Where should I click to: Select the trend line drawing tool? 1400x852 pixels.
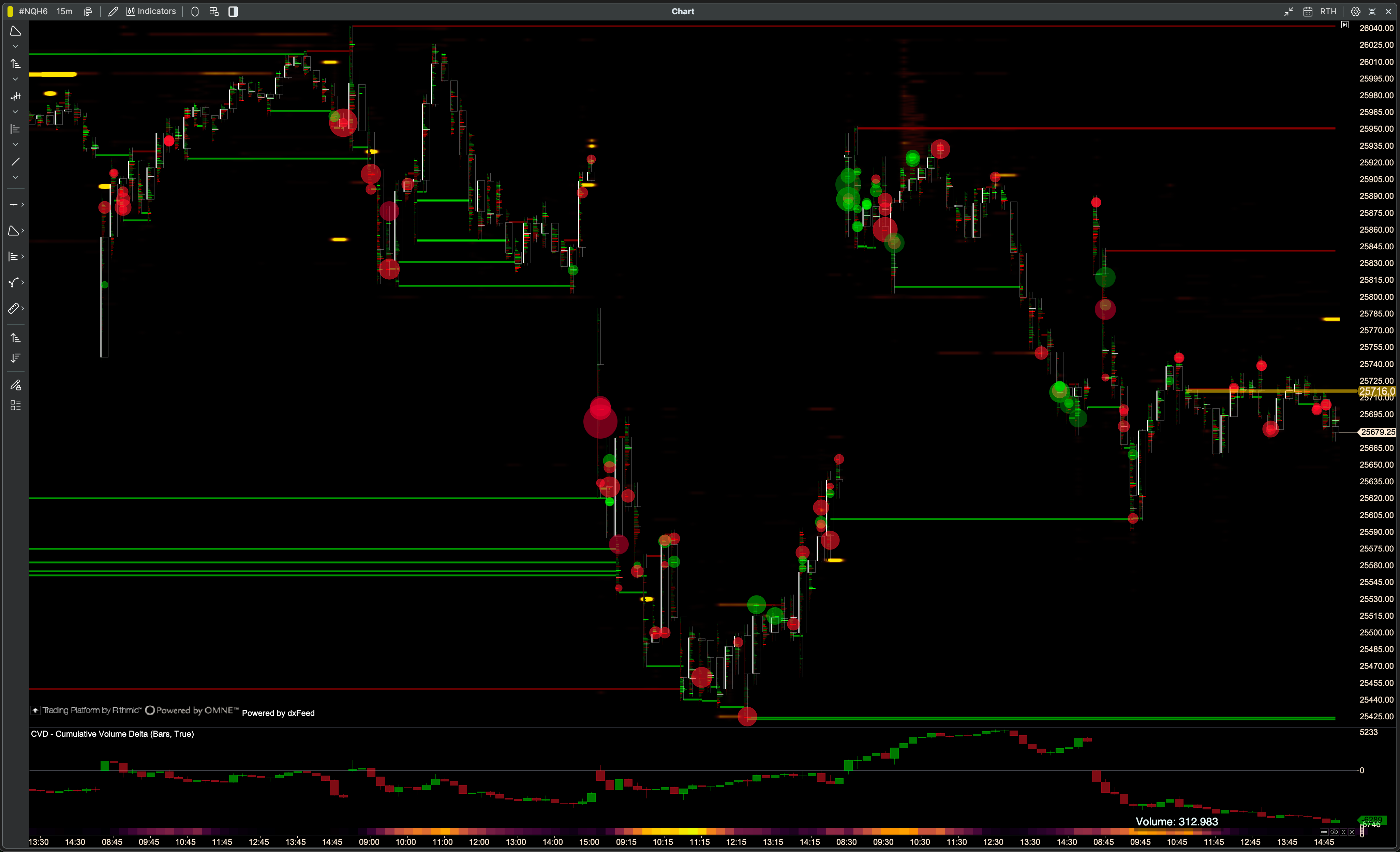pyautogui.click(x=15, y=162)
